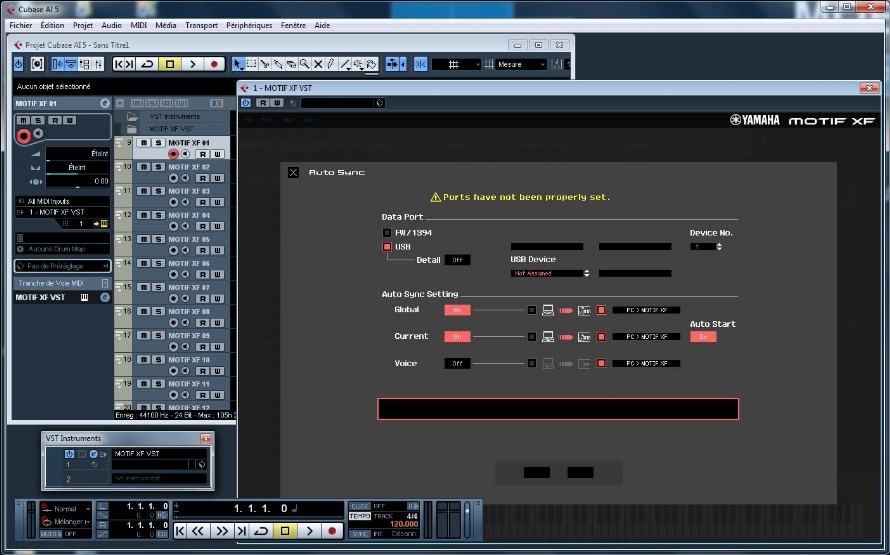Solo the MOTIF XF 02 track
The width and height of the screenshot is (890, 555).
(x=158, y=167)
